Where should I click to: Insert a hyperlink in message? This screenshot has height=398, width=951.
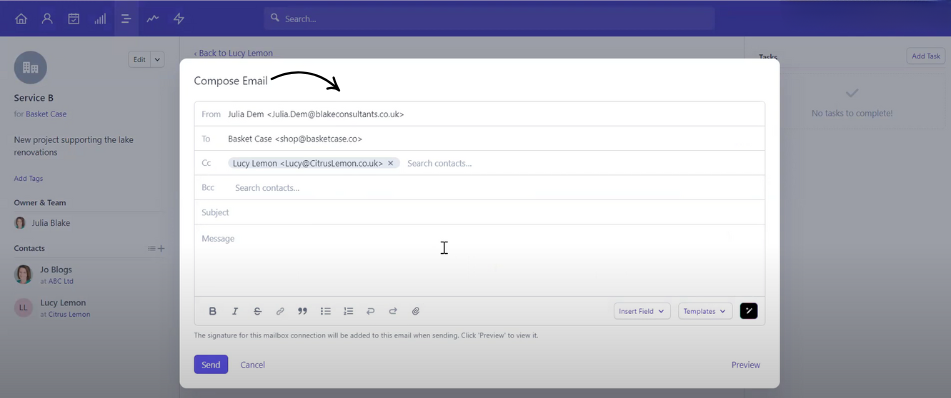click(x=280, y=311)
